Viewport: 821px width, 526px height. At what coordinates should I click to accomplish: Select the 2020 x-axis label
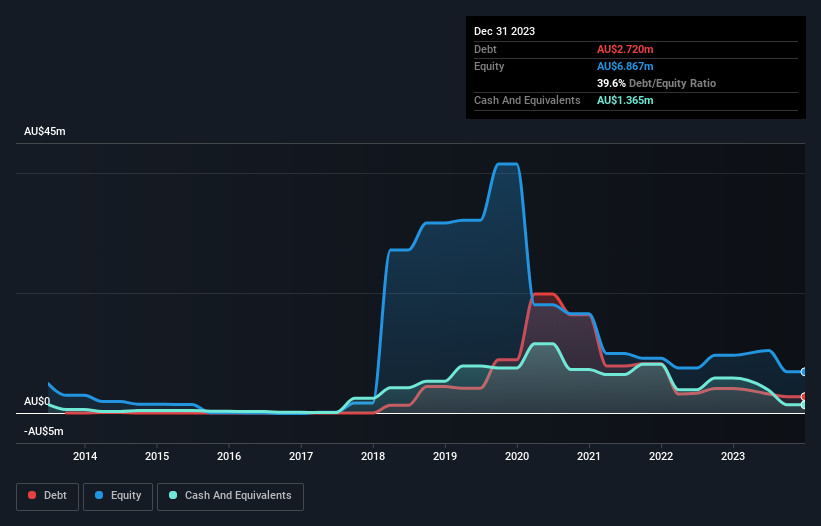point(517,456)
